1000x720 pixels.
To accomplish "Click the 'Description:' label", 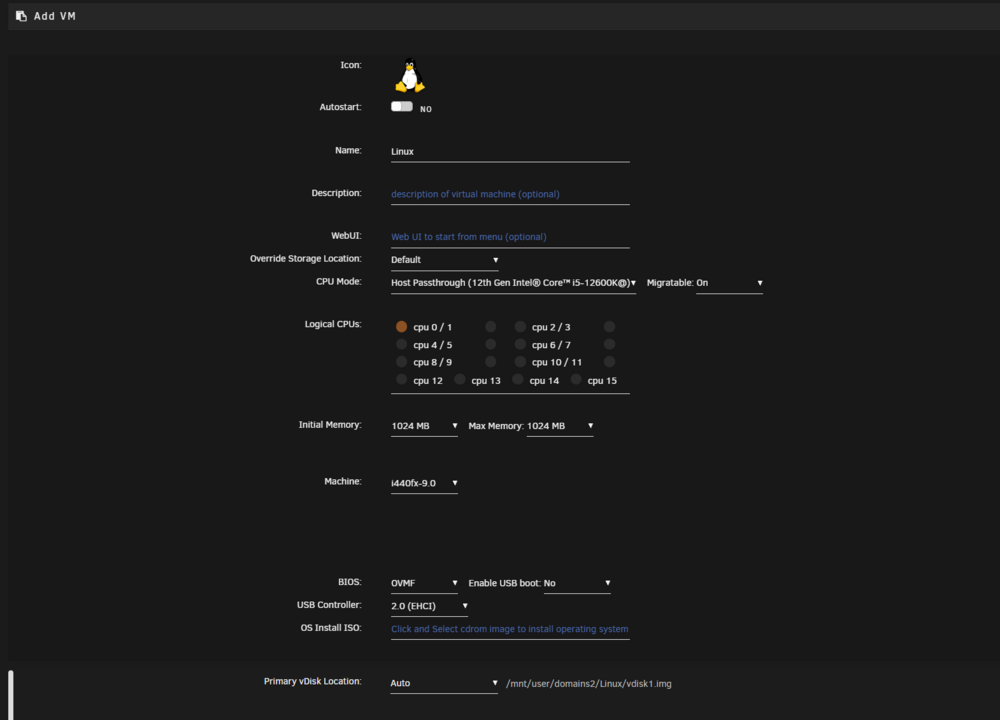I will (x=336, y=193).
